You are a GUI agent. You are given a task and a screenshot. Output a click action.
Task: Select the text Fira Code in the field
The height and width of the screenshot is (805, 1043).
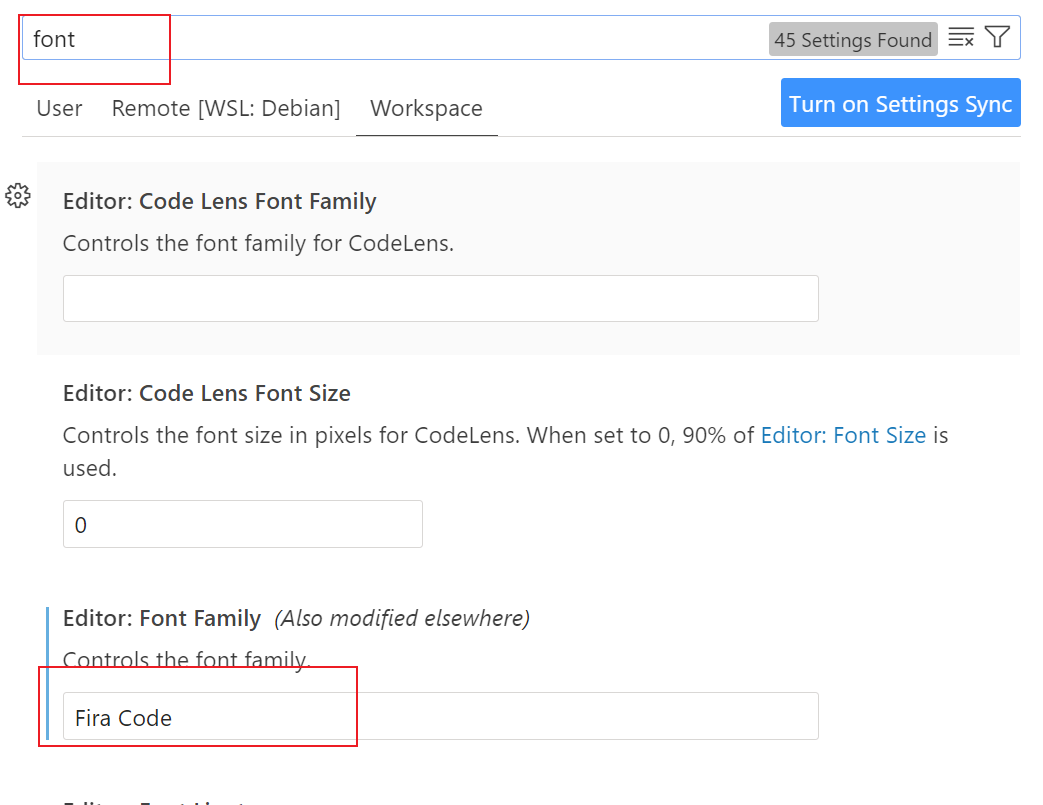tap(120, 717)
